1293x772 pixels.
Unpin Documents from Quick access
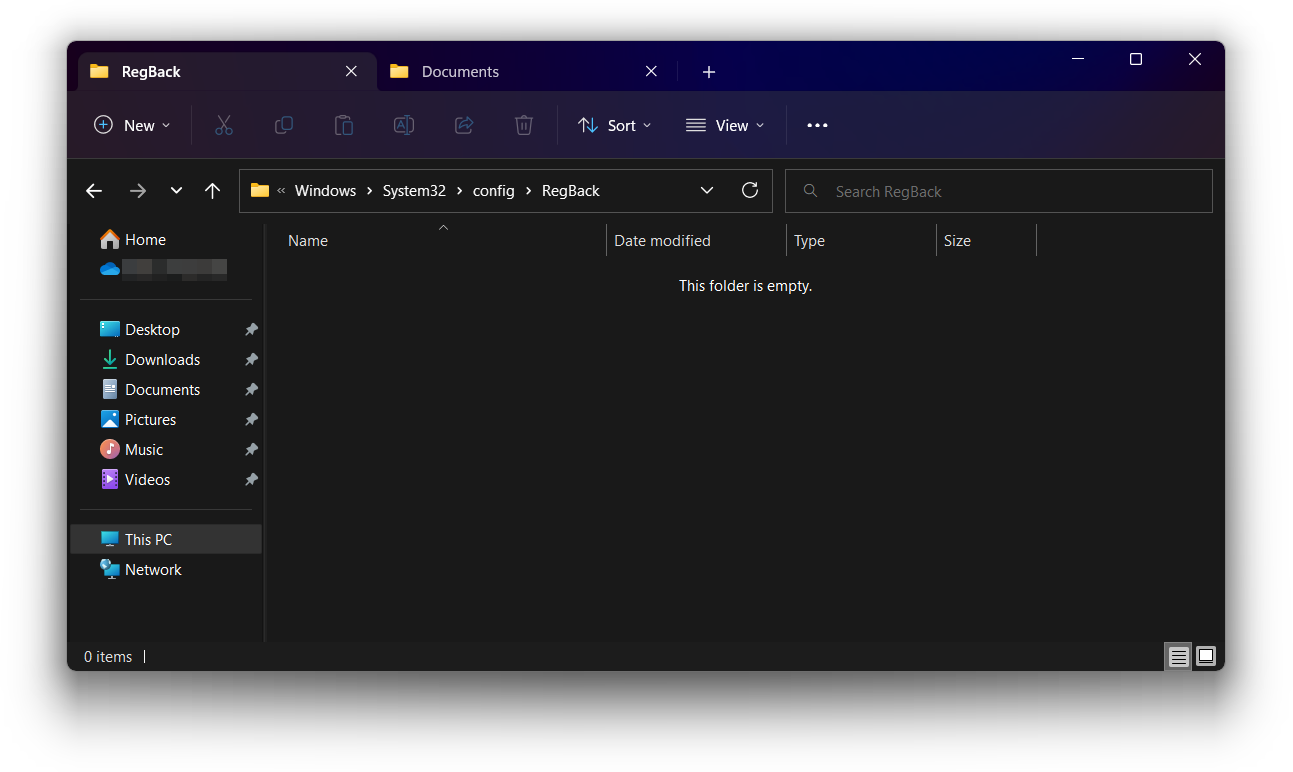(251, 389)
